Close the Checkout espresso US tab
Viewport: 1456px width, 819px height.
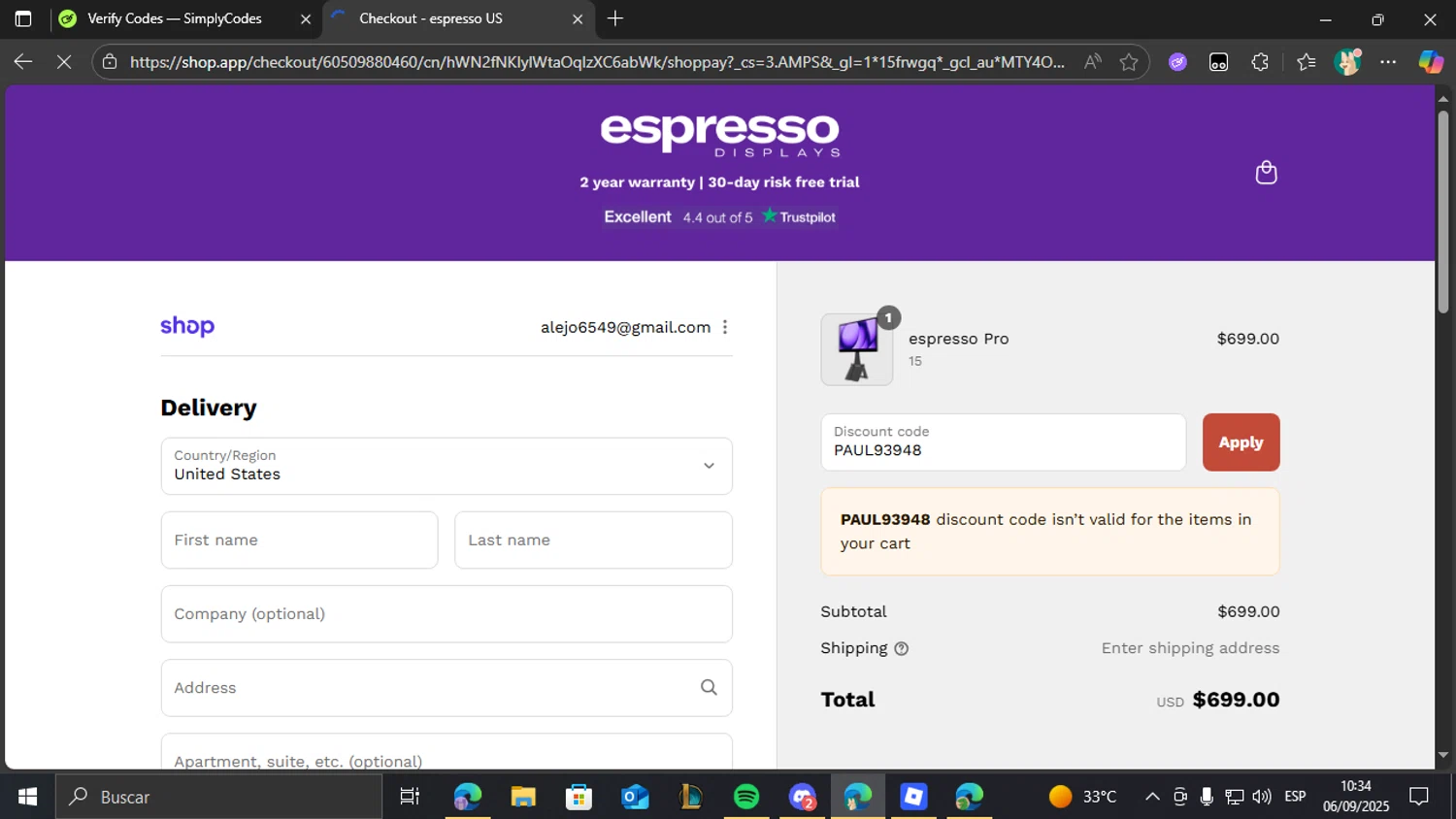point(578,18)
